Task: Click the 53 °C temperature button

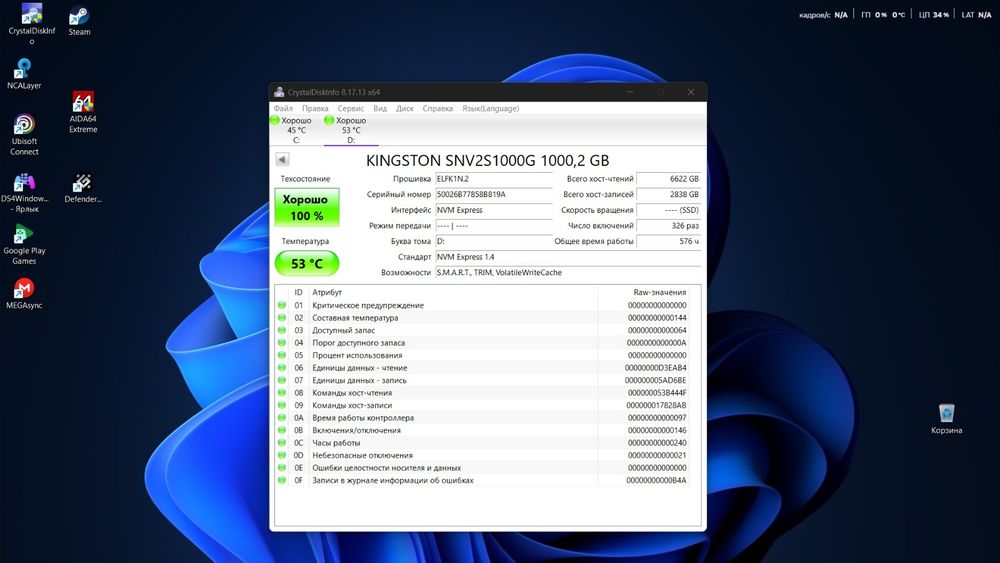Action: coord(307,263)
